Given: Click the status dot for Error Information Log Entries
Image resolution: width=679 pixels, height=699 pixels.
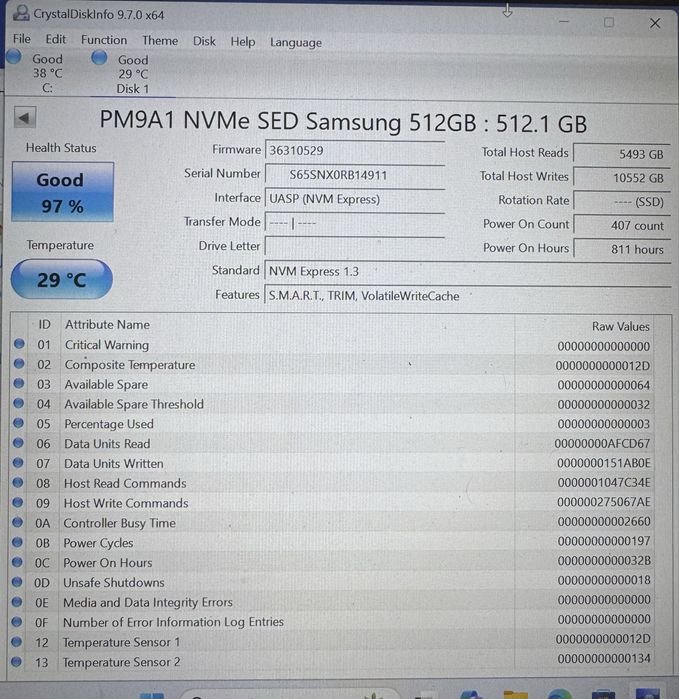Looking at the screenshot, I should [x=16, y=621].
